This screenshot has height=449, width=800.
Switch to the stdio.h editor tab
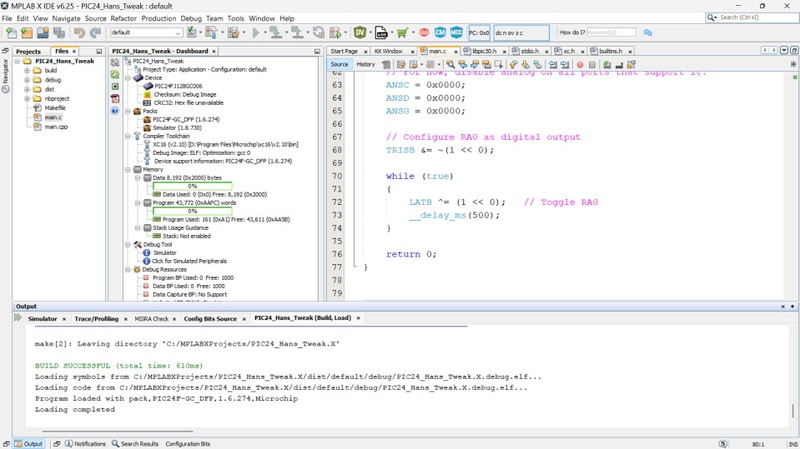[530, 51]
